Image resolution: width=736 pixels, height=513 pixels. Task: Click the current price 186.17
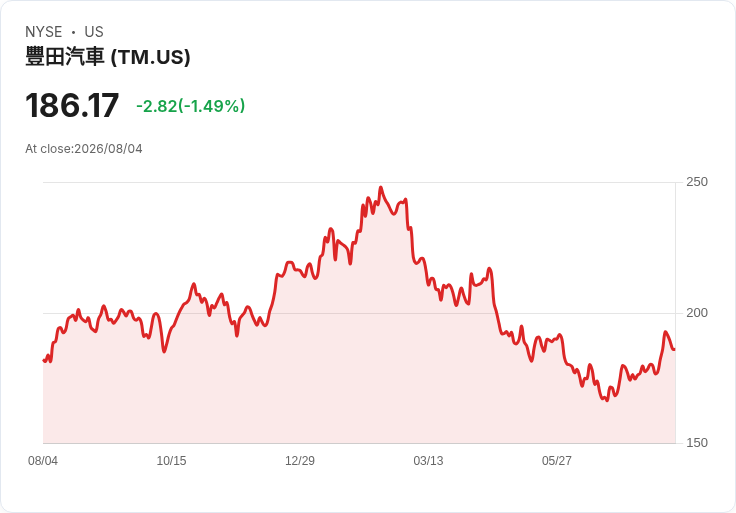coord(72,106)
